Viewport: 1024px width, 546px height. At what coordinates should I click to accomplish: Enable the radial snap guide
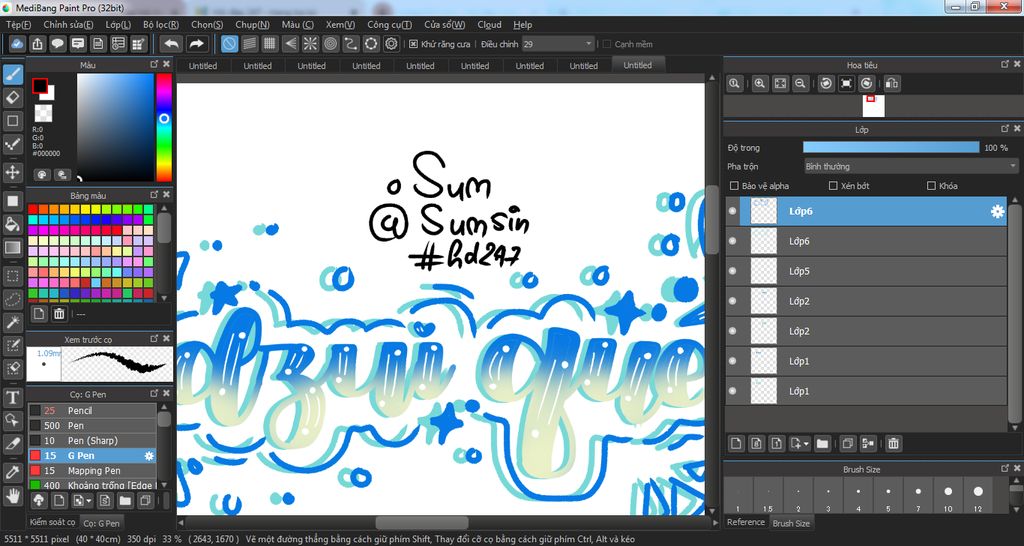(x=310, y=44)
